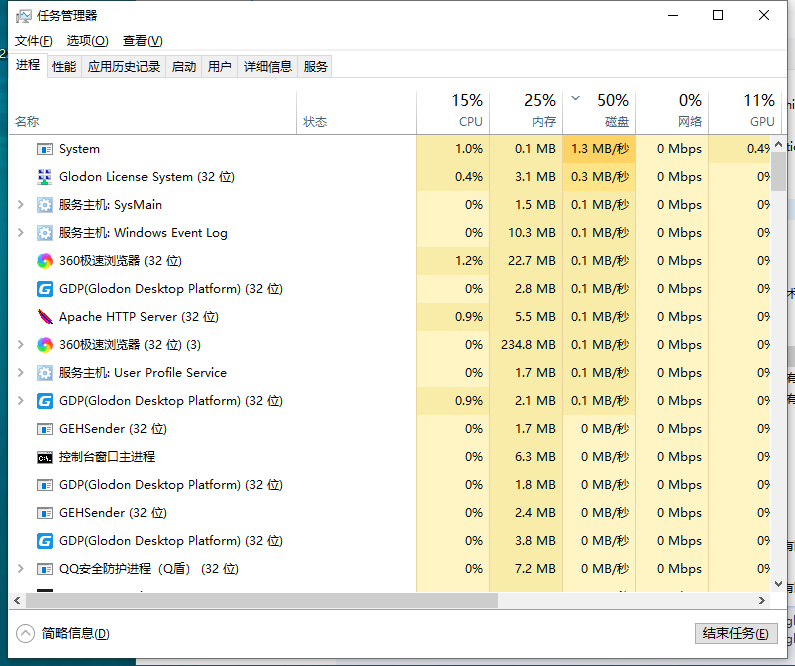Switch to the 启动 tab
This screenshot has width=795, height=666.
(184, 66)
